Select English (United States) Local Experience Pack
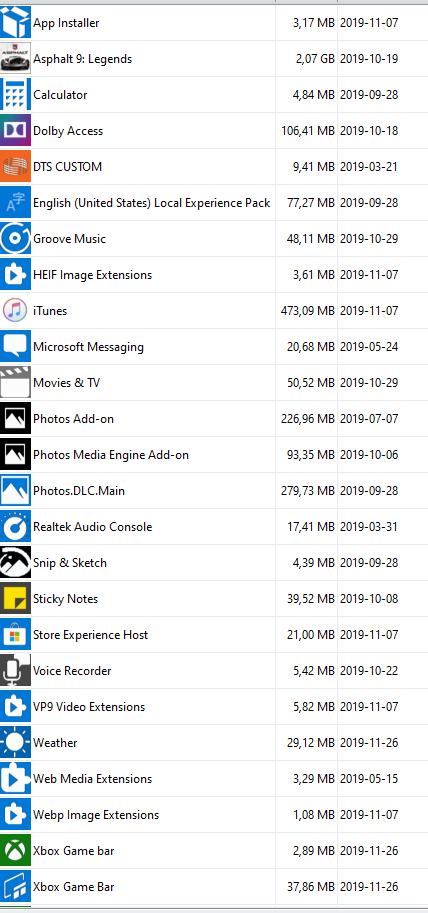The width and height of the screenshot is (428, 913). tap(151, 203)
